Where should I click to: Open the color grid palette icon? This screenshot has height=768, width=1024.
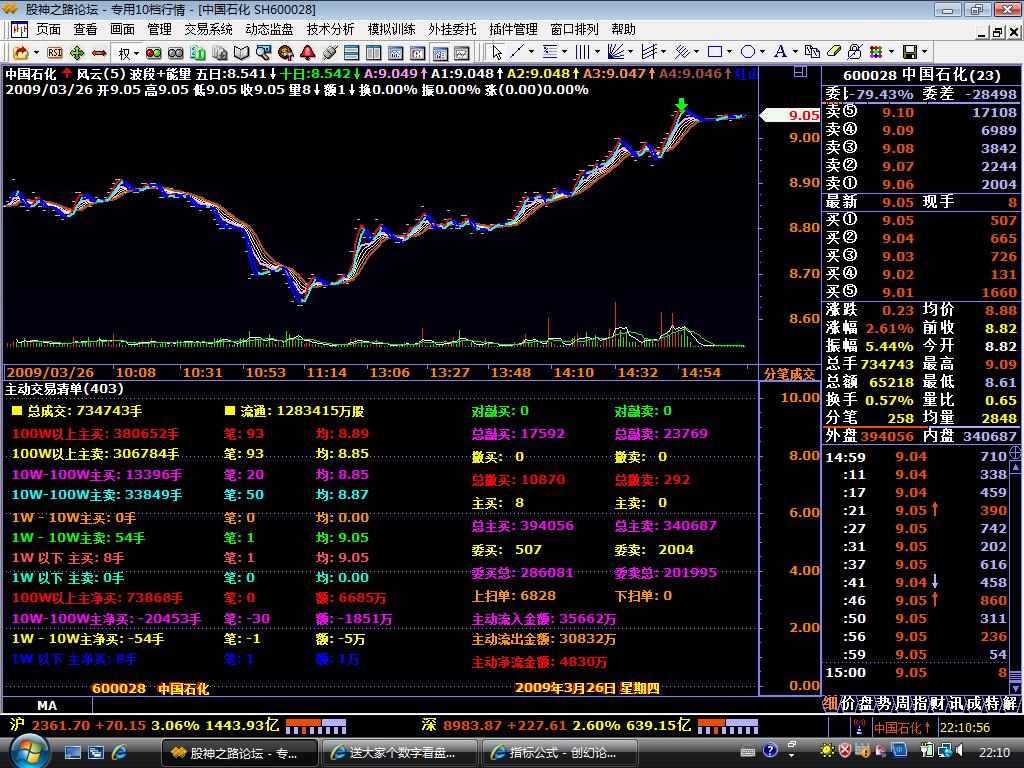pyautogui.click(x=876, y=52)
